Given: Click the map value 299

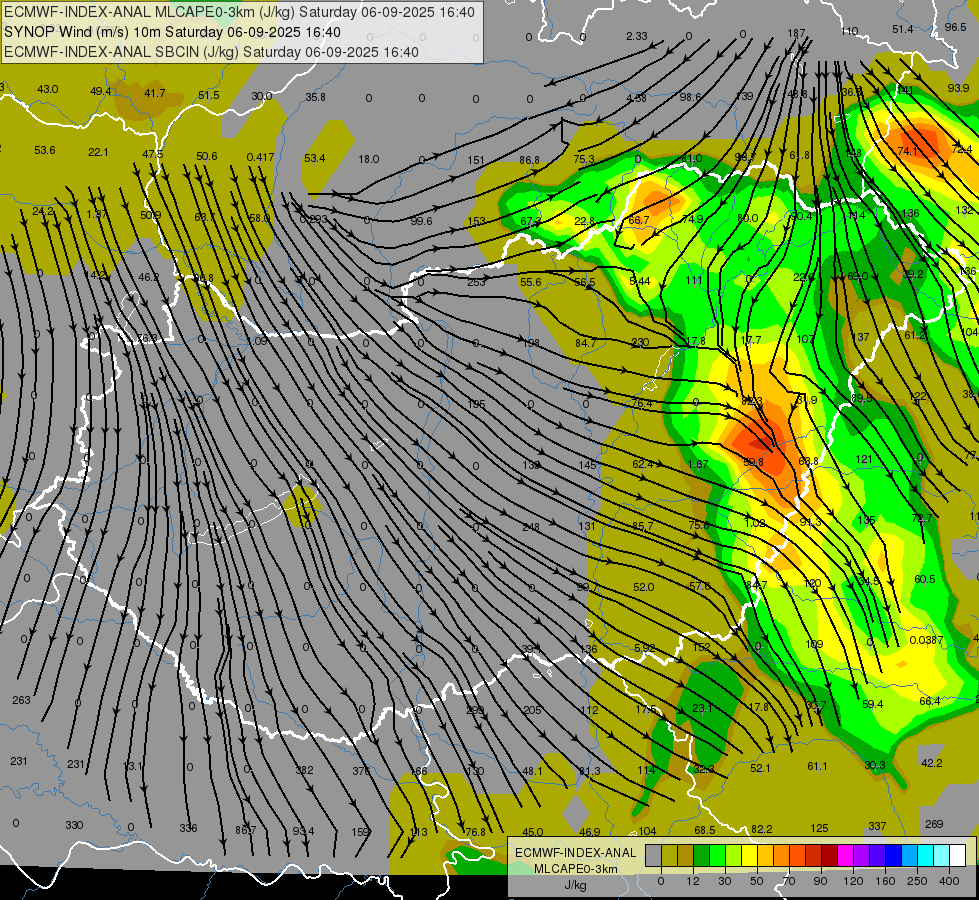Looking at the screenshot, I should click(475, 710).
